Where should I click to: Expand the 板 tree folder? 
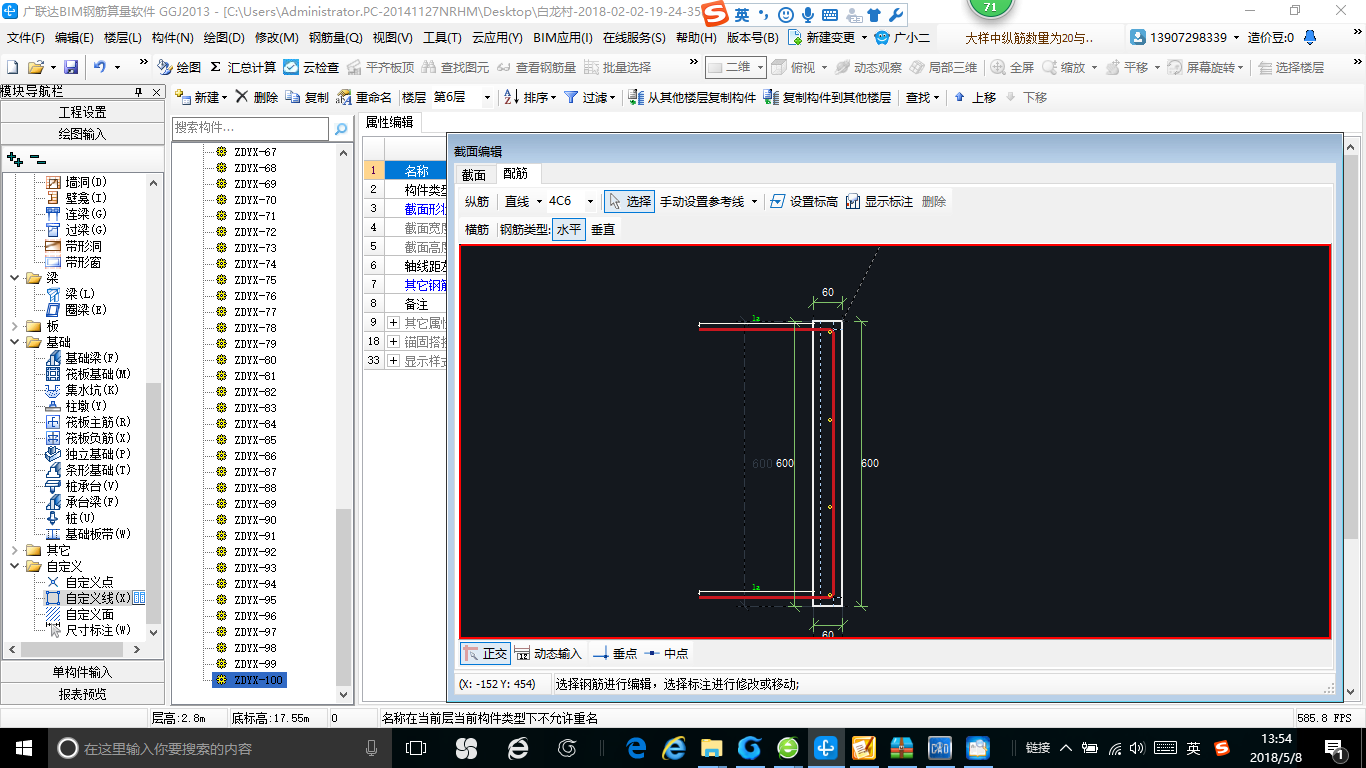(15, 326)
